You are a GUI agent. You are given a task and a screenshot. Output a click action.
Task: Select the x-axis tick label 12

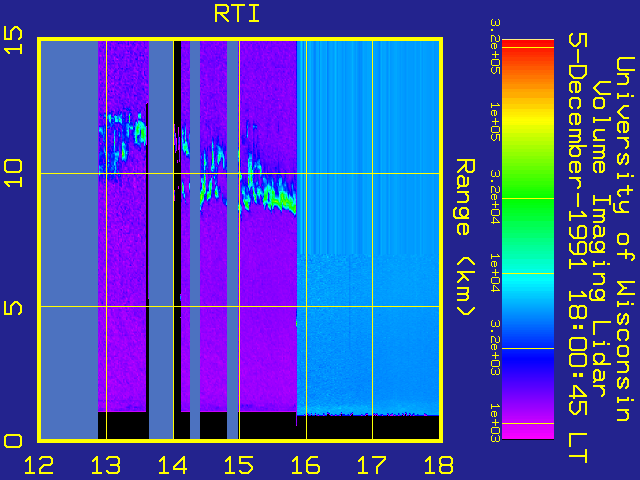click(39, 465)
